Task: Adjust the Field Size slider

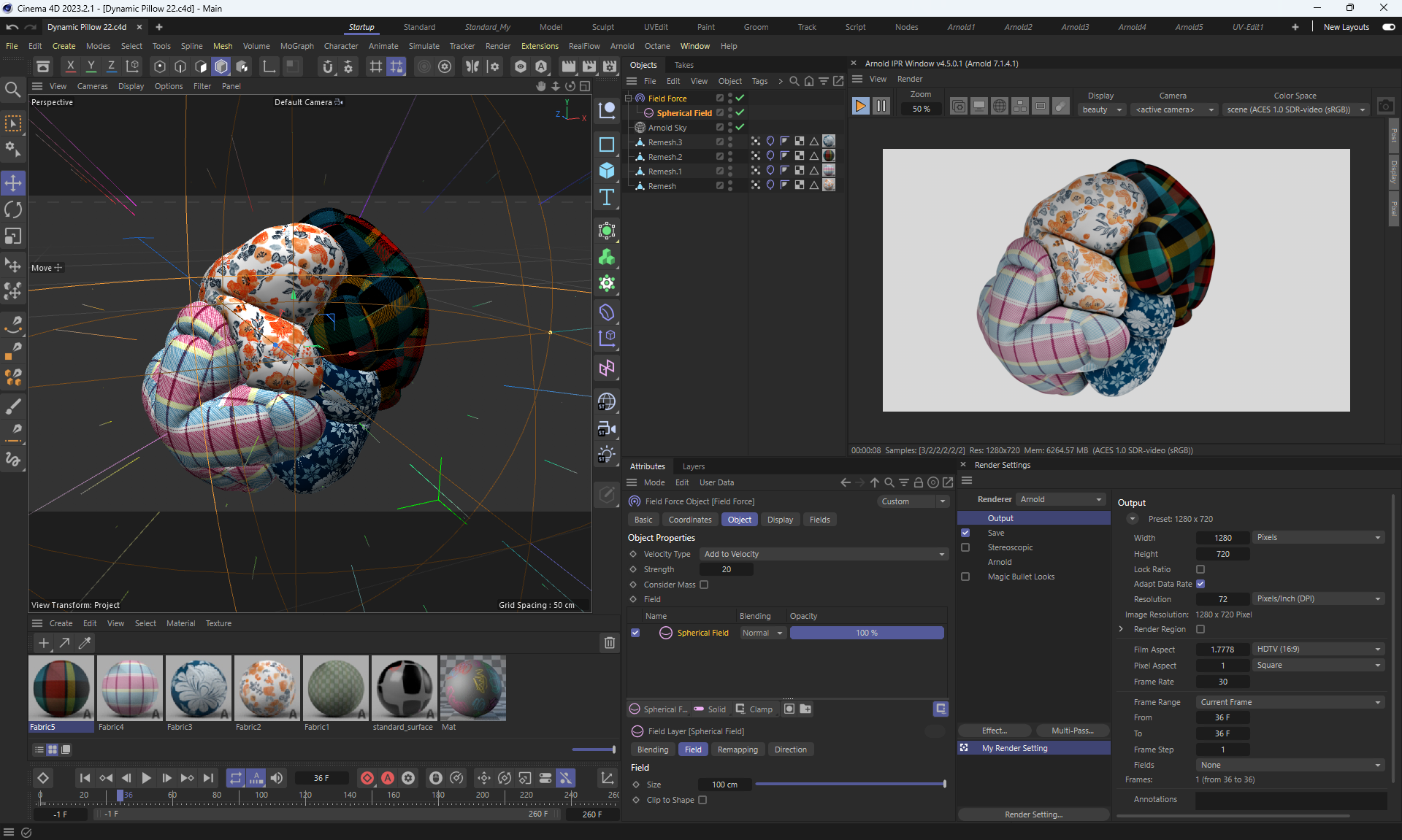Action: (850, 785)
